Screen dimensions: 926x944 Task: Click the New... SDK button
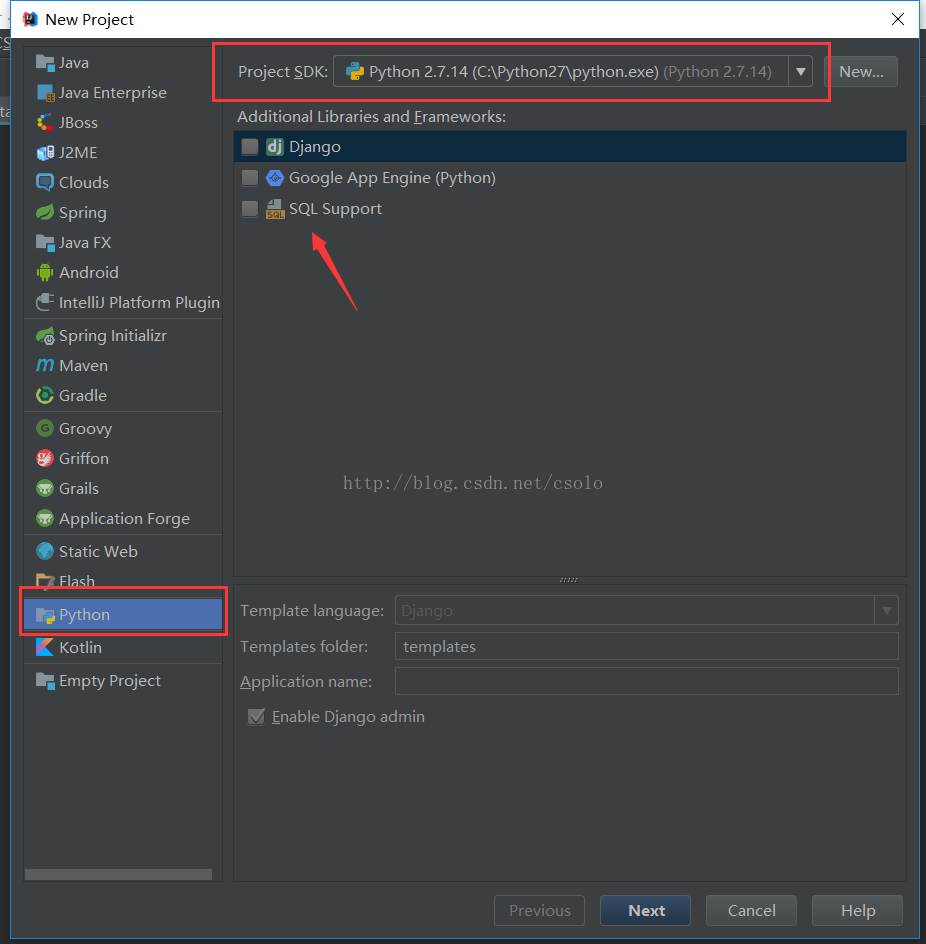(861, 72)
